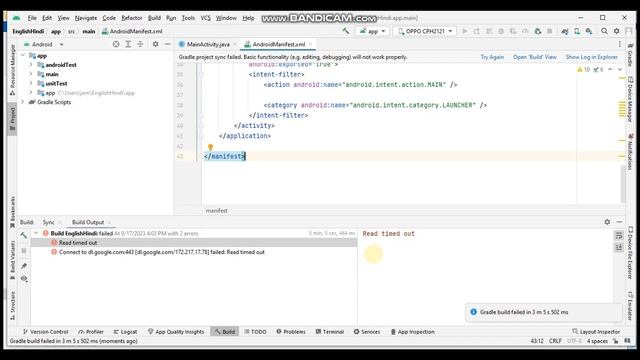The height and width of the screenshot is (360, 640).
Task: Open Build panel settings gear
Action: coord(607,222)
